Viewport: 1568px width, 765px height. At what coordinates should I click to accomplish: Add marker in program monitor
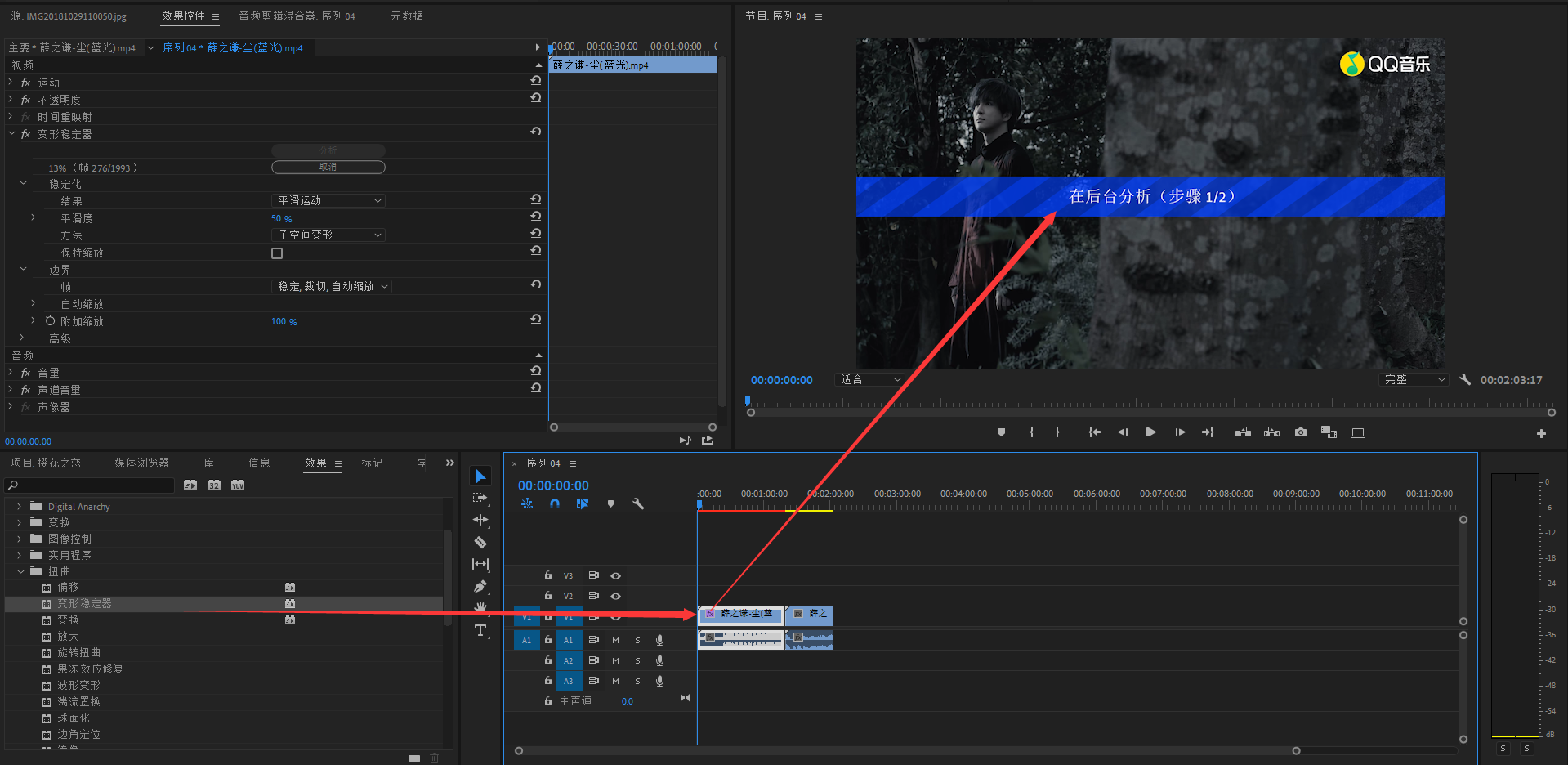tap(1001, 432)
